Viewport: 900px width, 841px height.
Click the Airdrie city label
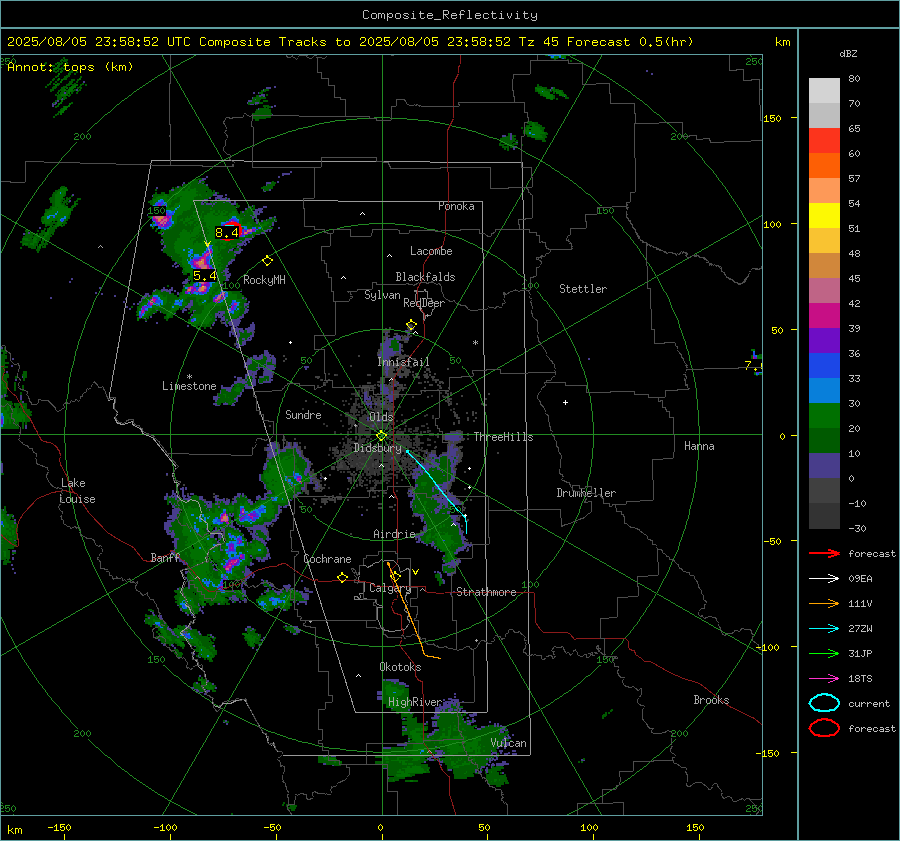394,534
